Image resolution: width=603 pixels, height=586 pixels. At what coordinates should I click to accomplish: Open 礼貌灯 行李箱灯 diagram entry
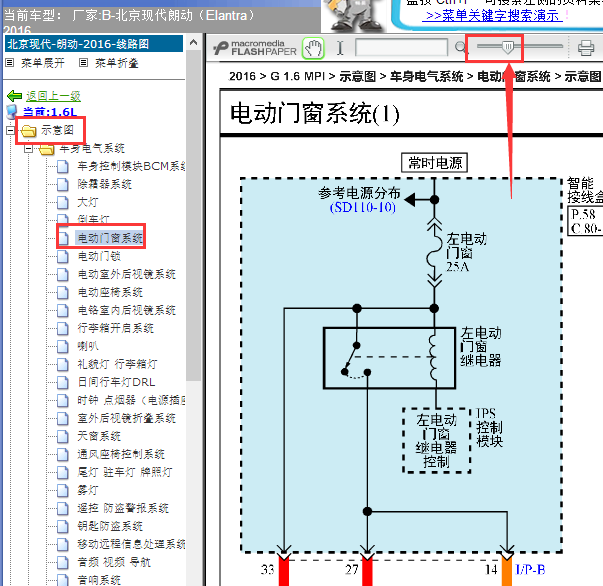[x=117, y=364]
